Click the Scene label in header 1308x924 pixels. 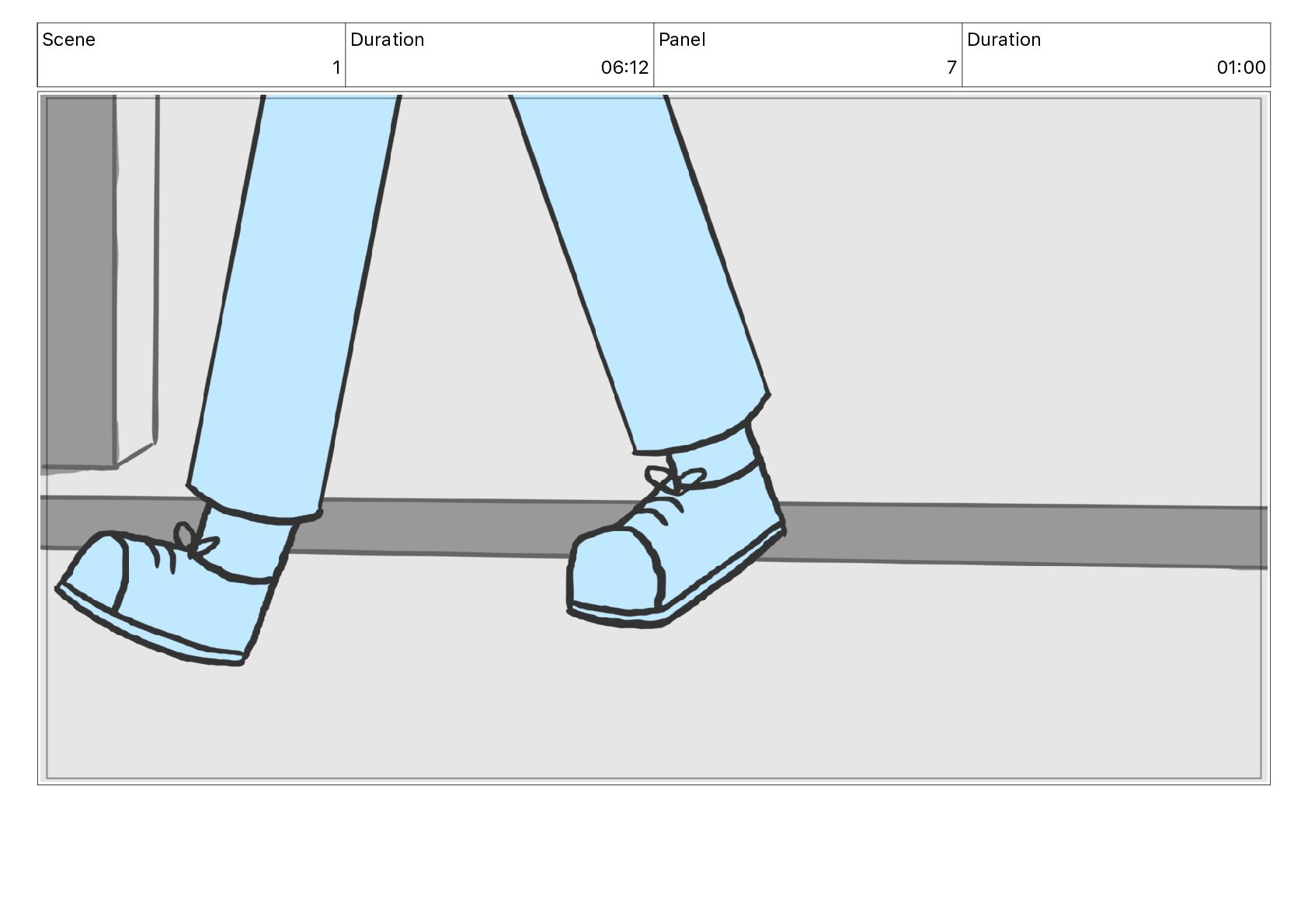[68, 40]
